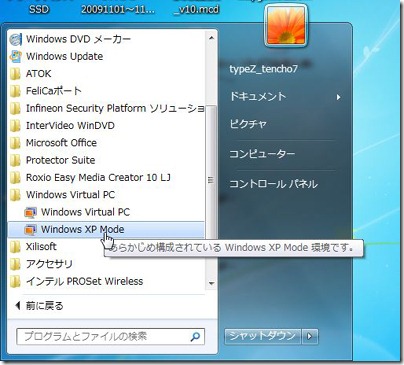The width and height of the screenshot is (404, 365).
Task: Open ドキュメント
Action: (x=258, y=97)
